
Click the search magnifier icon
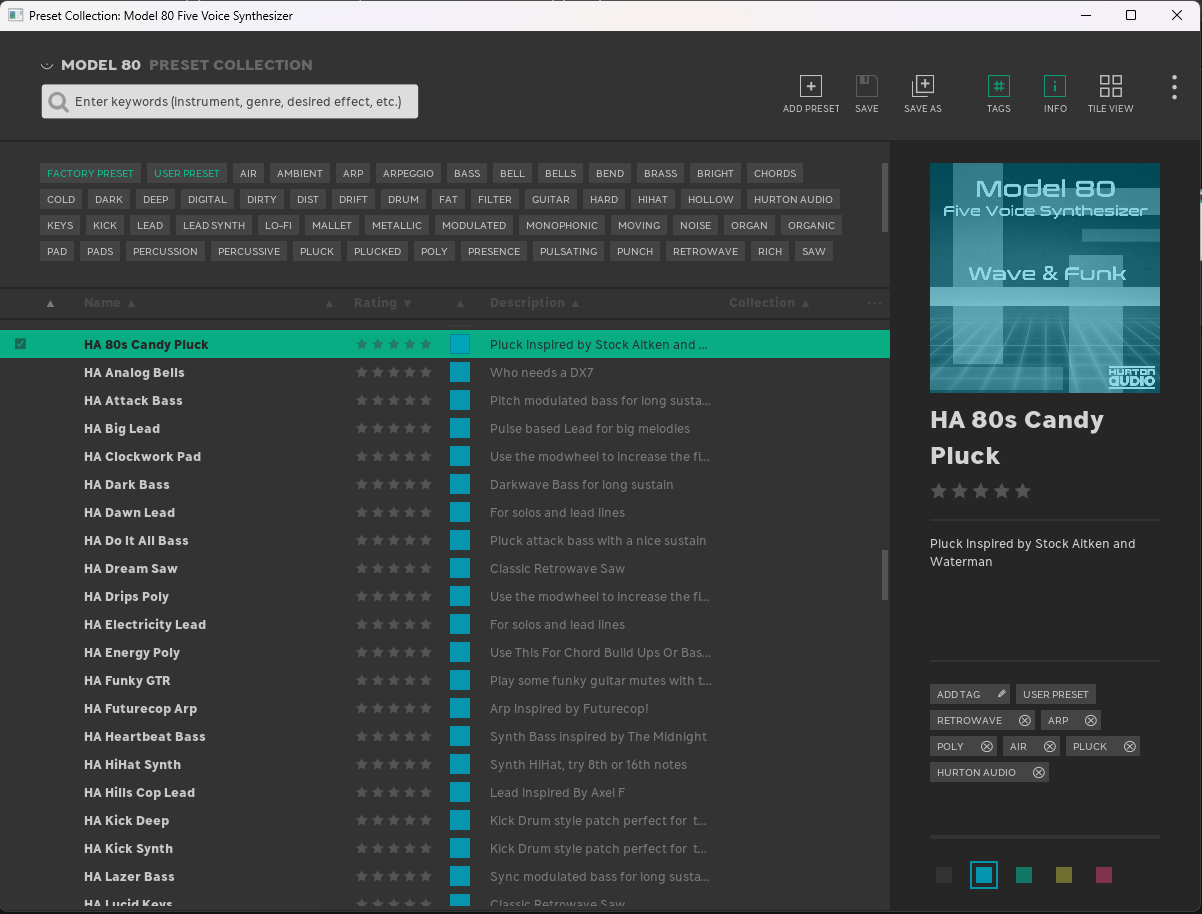coord(59,102)
